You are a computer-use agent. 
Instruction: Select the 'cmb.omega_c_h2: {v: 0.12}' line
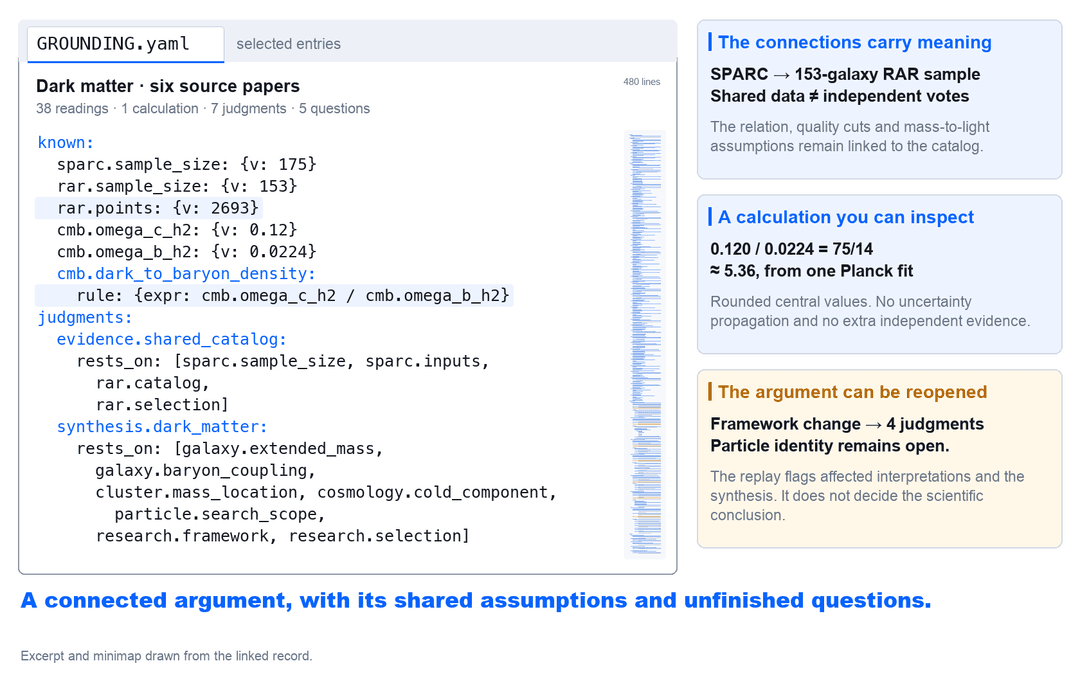(x=176, y=230)
